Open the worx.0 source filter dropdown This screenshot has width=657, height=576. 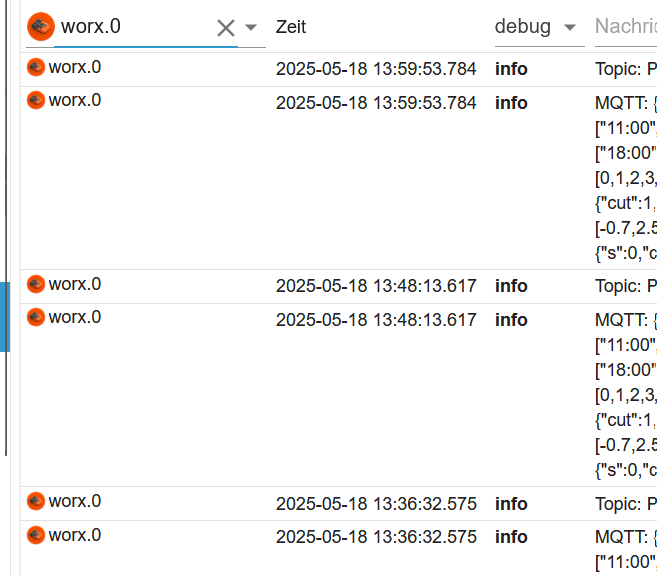(x=251, y=28)
